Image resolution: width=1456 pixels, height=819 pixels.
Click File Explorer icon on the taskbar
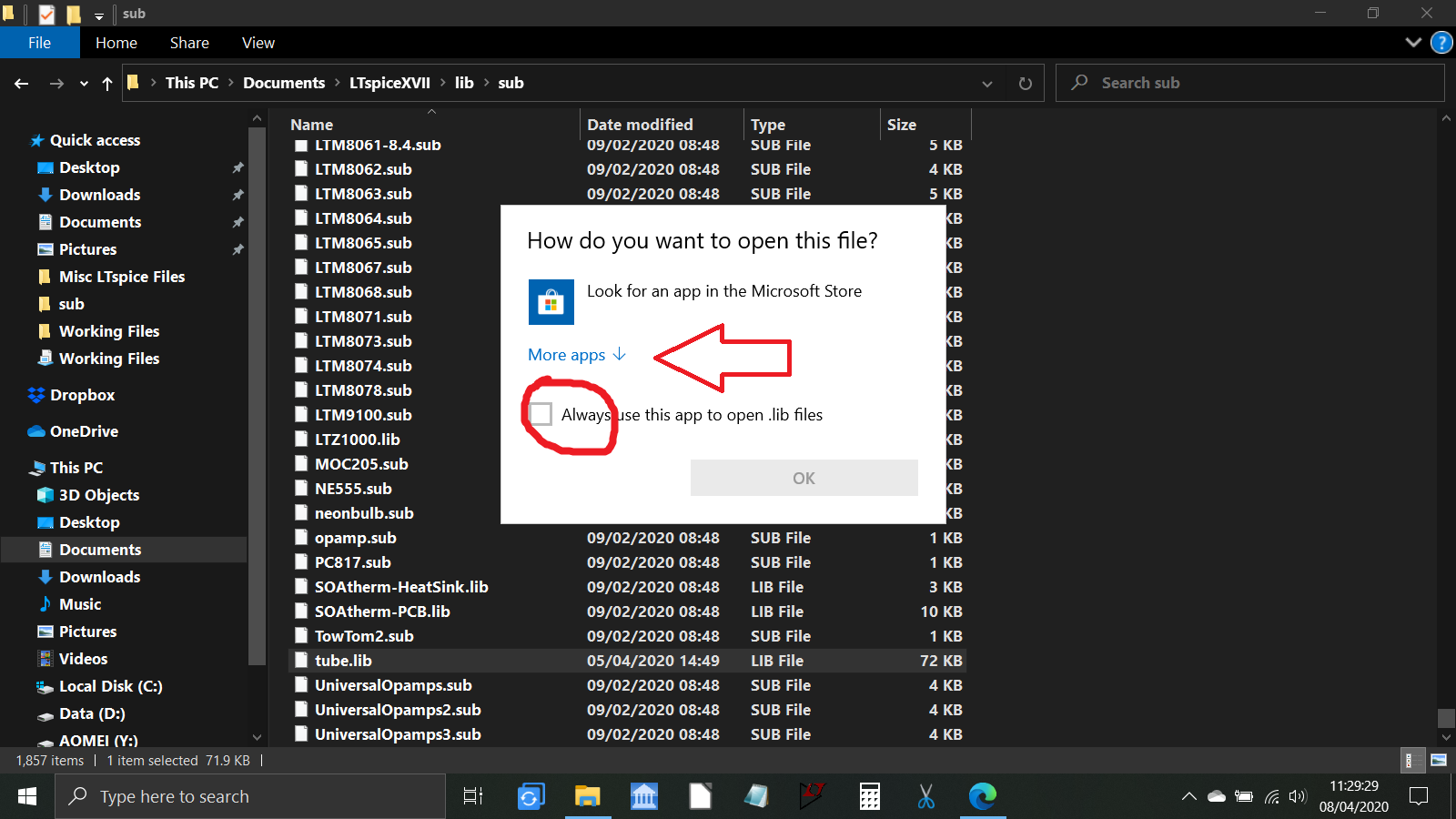pos(587,796)
